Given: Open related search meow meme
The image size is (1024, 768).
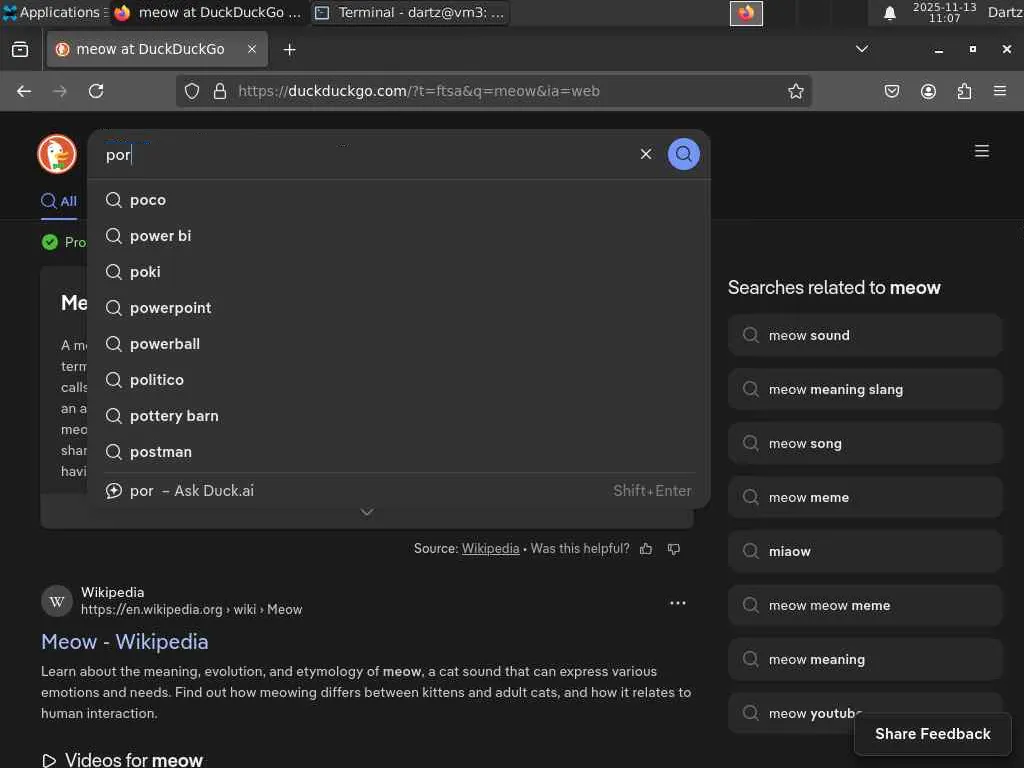Looking at the screenshot, I should tap(865, 497).
